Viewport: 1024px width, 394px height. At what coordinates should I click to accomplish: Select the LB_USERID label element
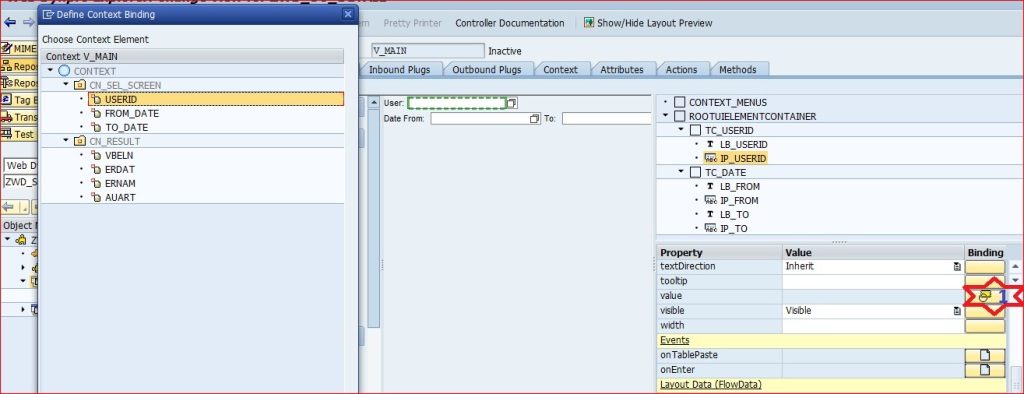point(744,144)
